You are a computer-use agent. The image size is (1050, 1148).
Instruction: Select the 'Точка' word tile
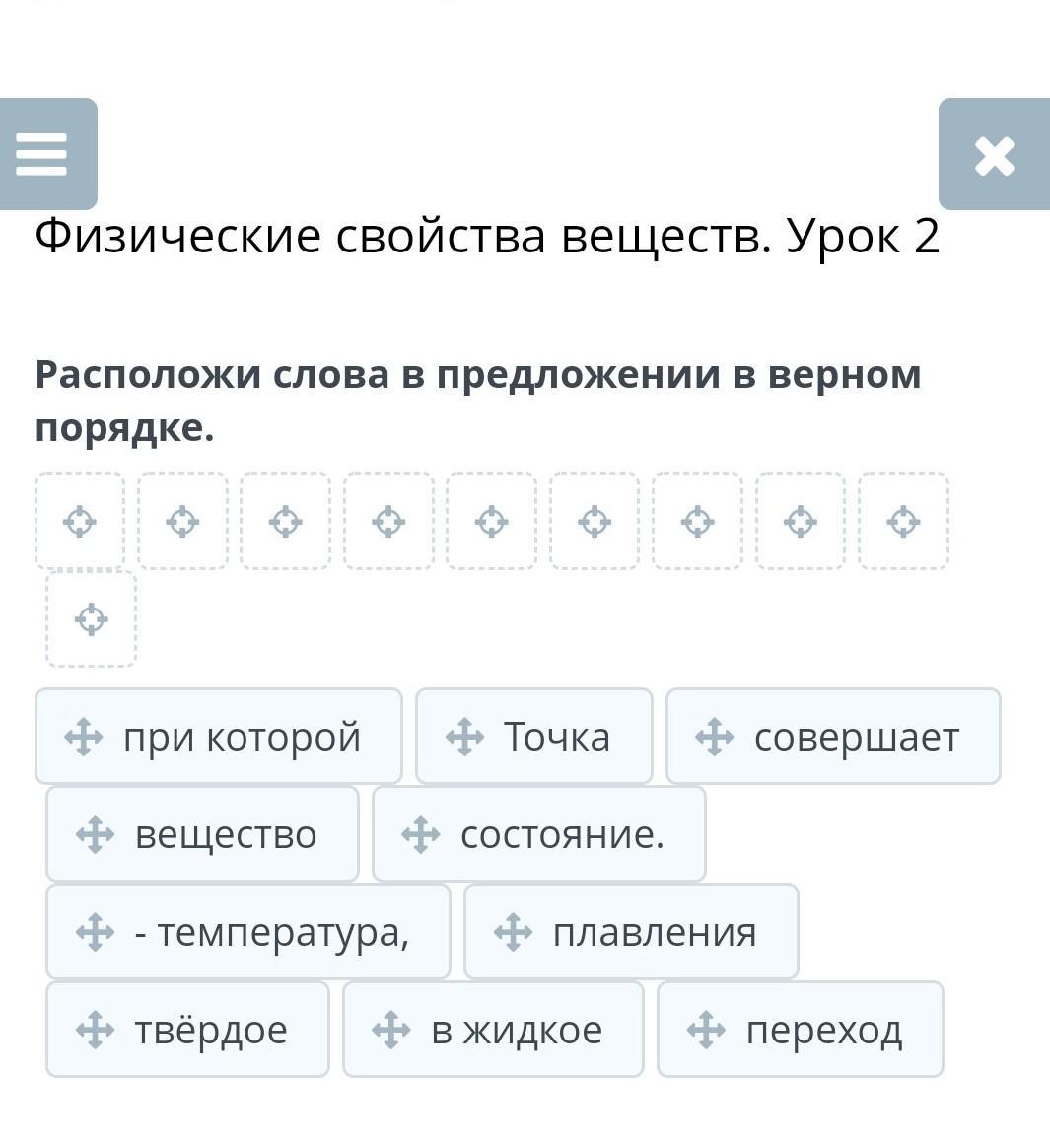point(533,737)
